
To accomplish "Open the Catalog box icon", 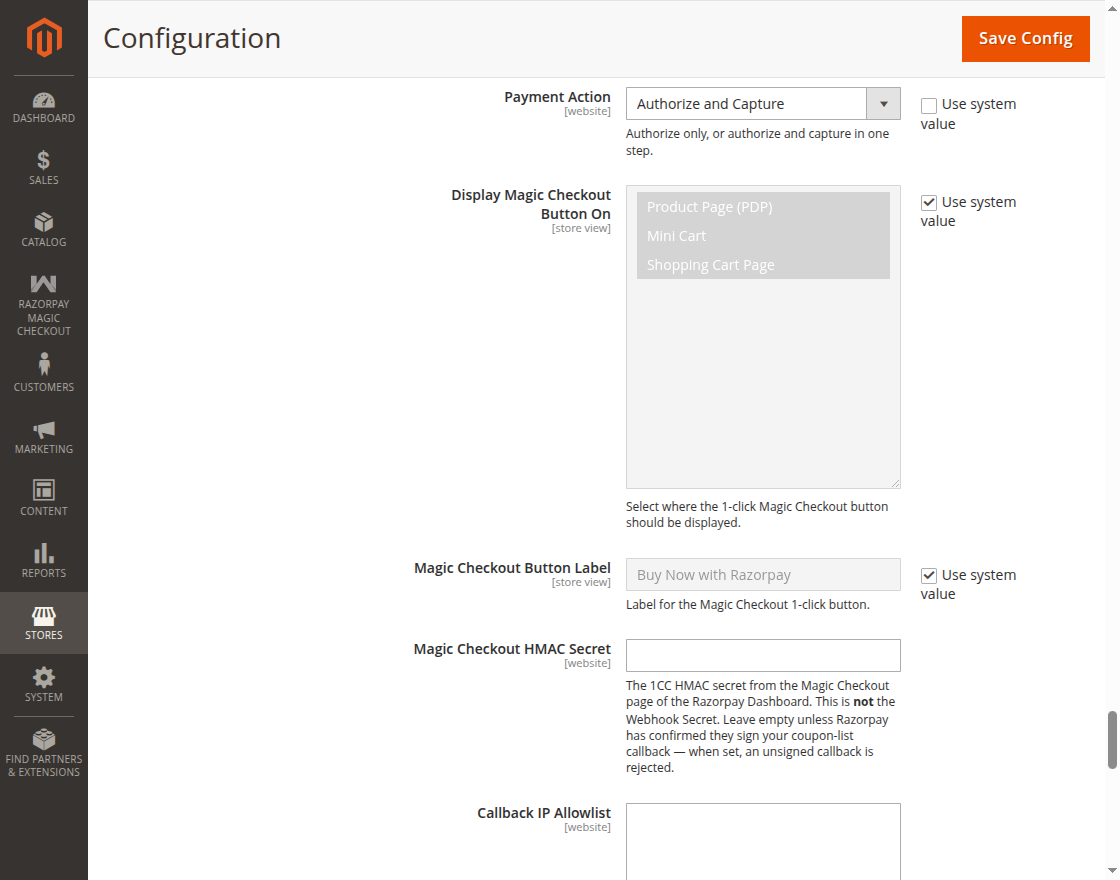I will (x=44, y=222).
